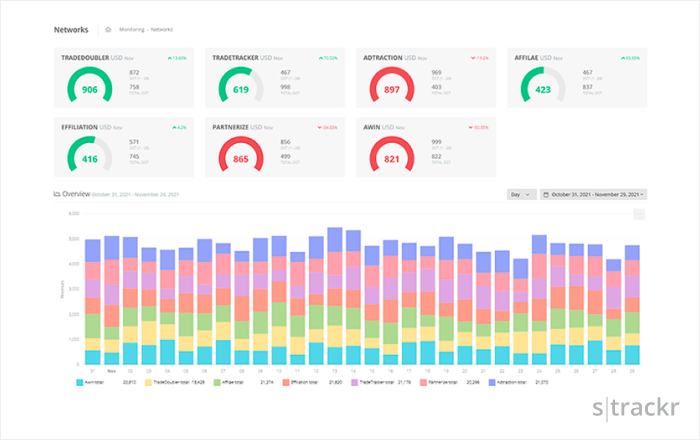Screen dimensions: 700x440
Task: Open the Adtraction network card
Action: (426, 78)
